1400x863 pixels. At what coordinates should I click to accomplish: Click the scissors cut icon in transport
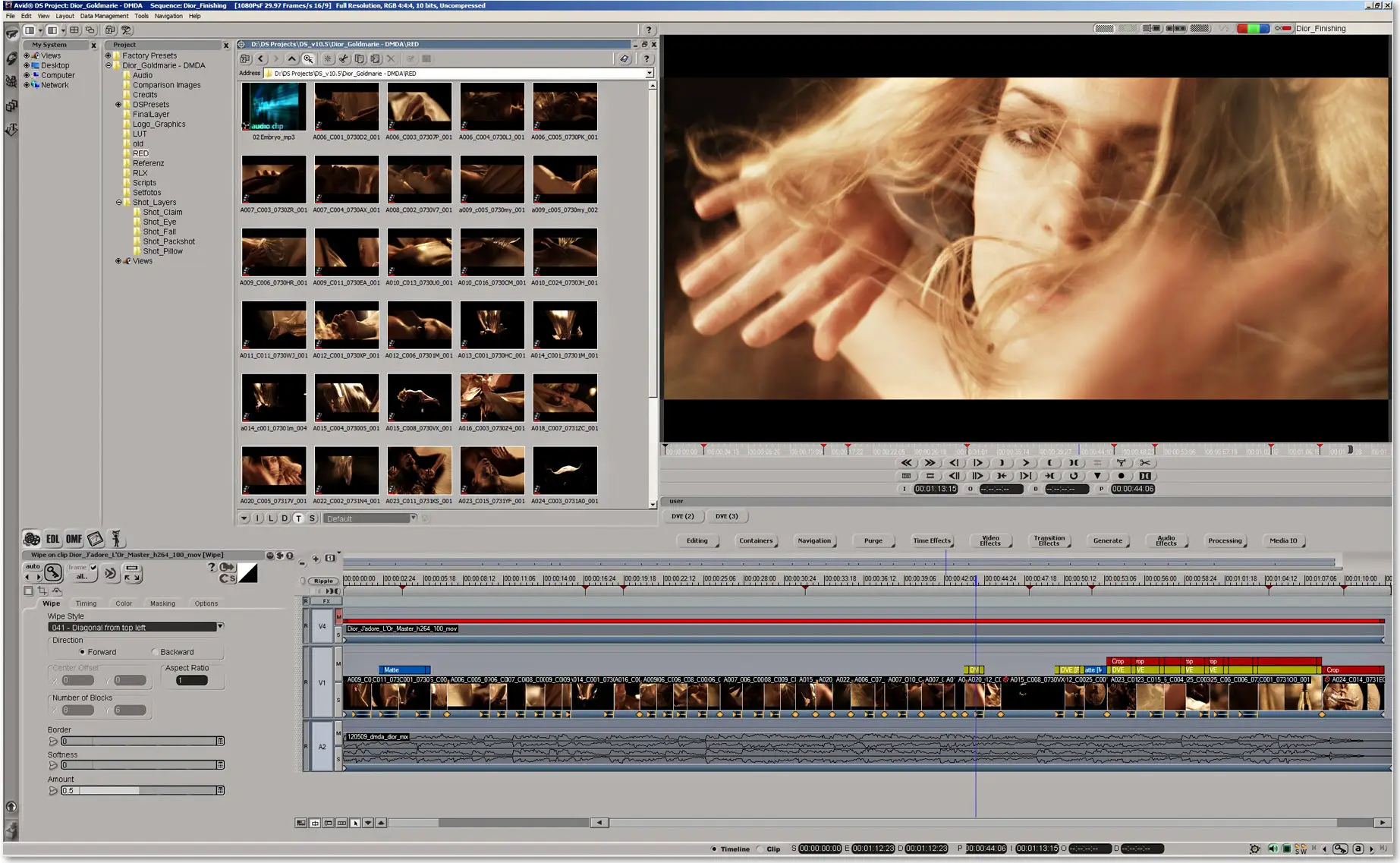click(1145, 462)
